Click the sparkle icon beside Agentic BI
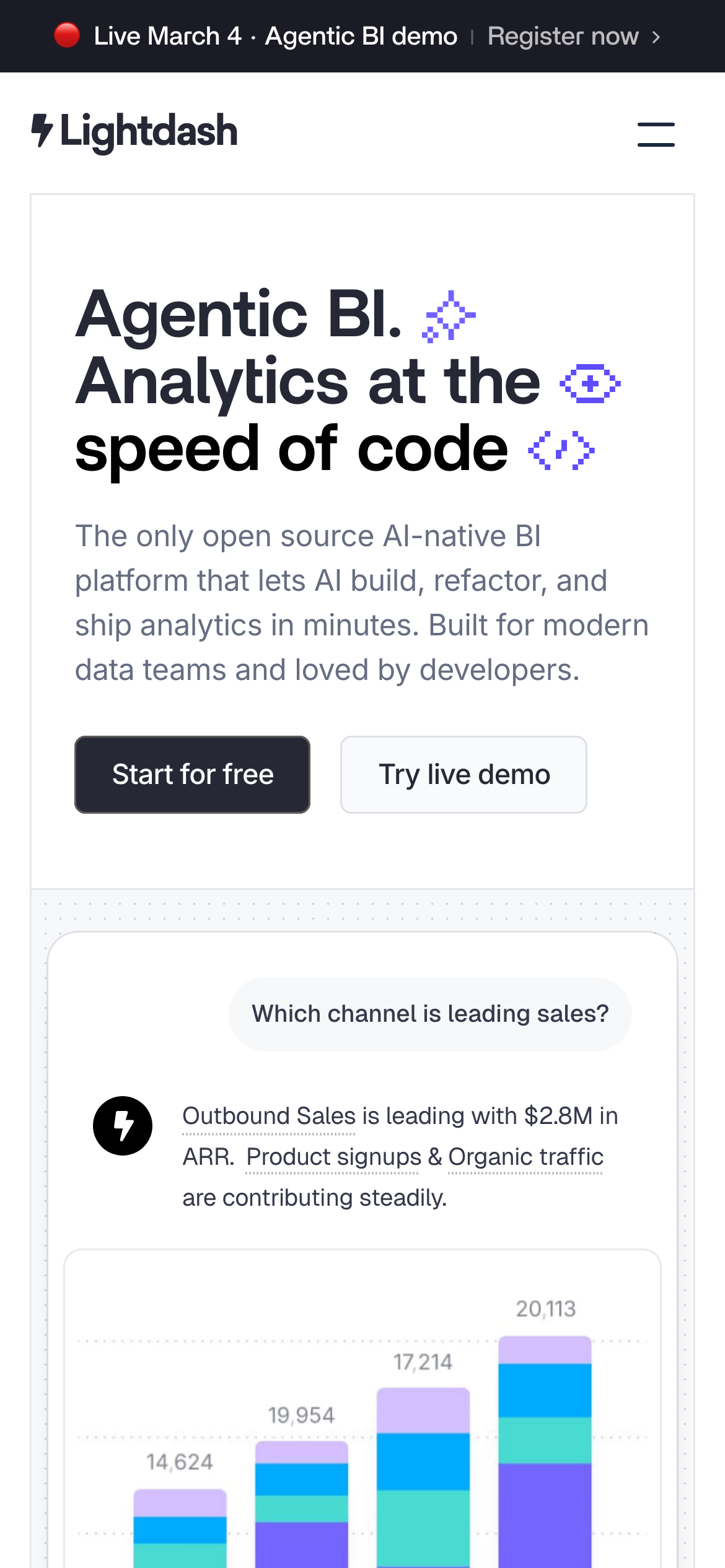 [449, 316]
